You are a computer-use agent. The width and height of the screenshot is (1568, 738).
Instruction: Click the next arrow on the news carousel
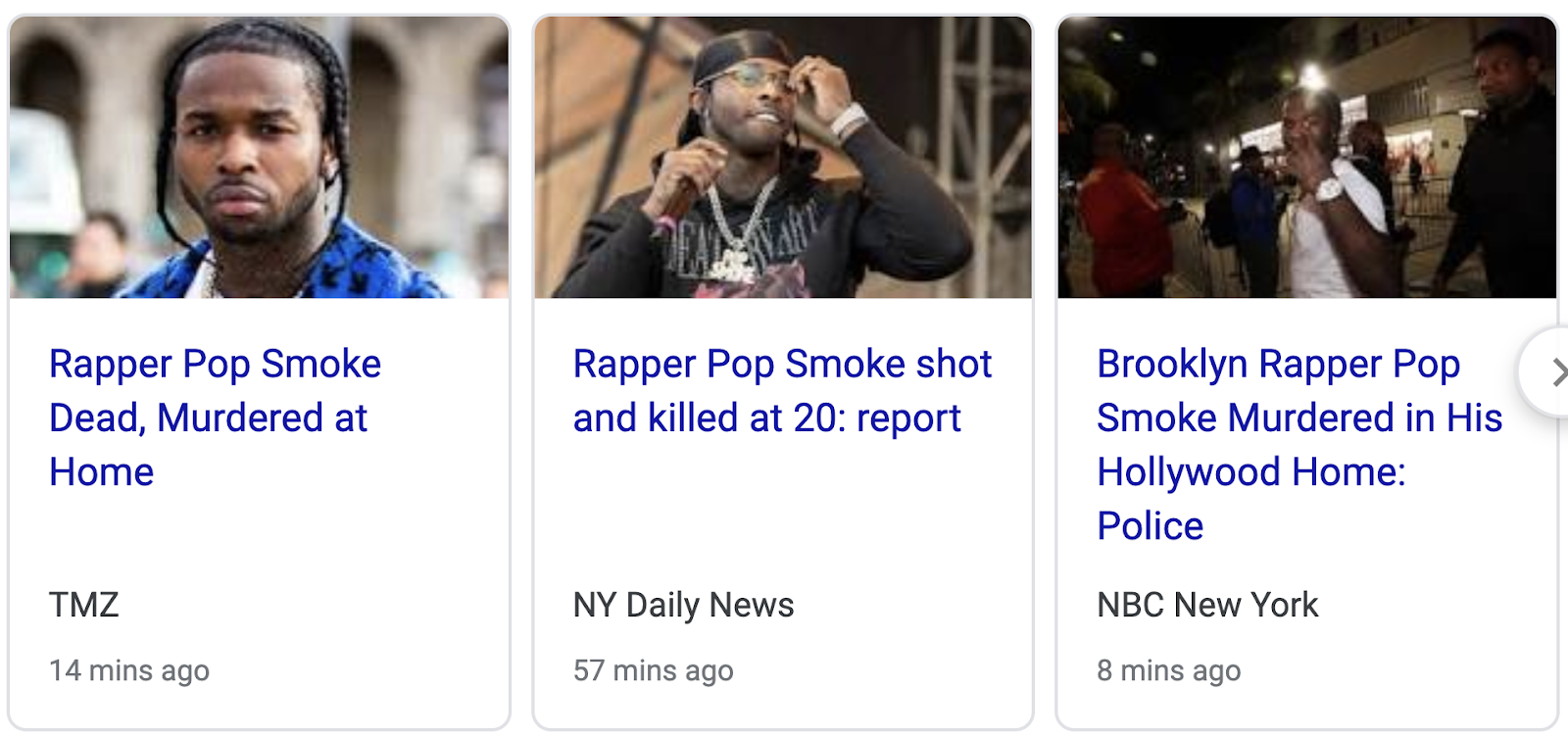1550,372
